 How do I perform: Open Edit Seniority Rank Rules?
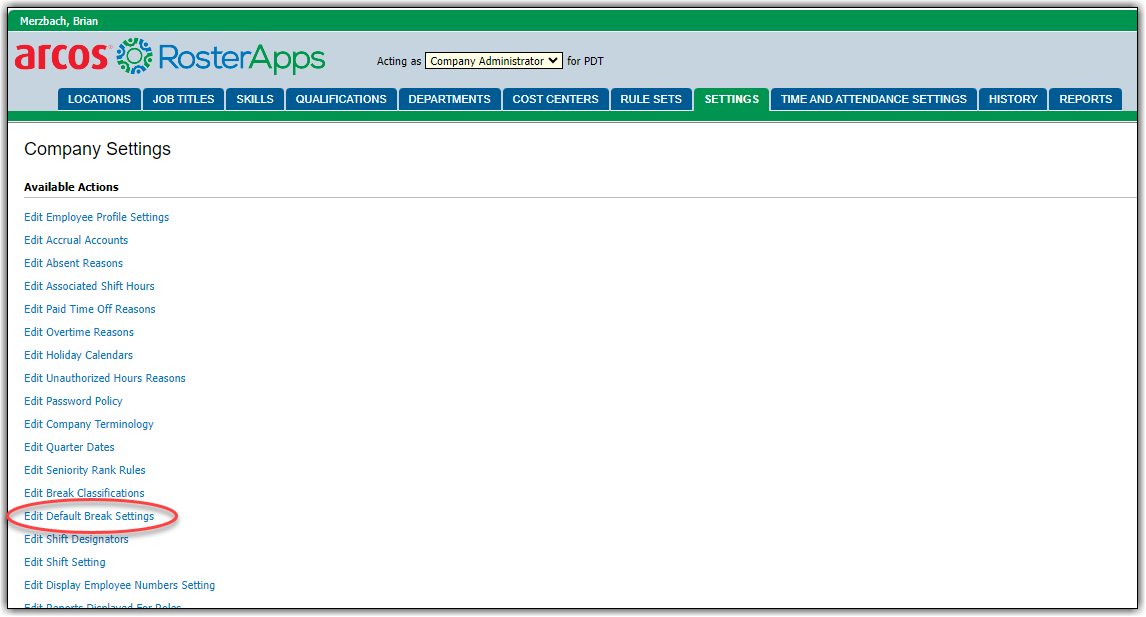[84, 470]
